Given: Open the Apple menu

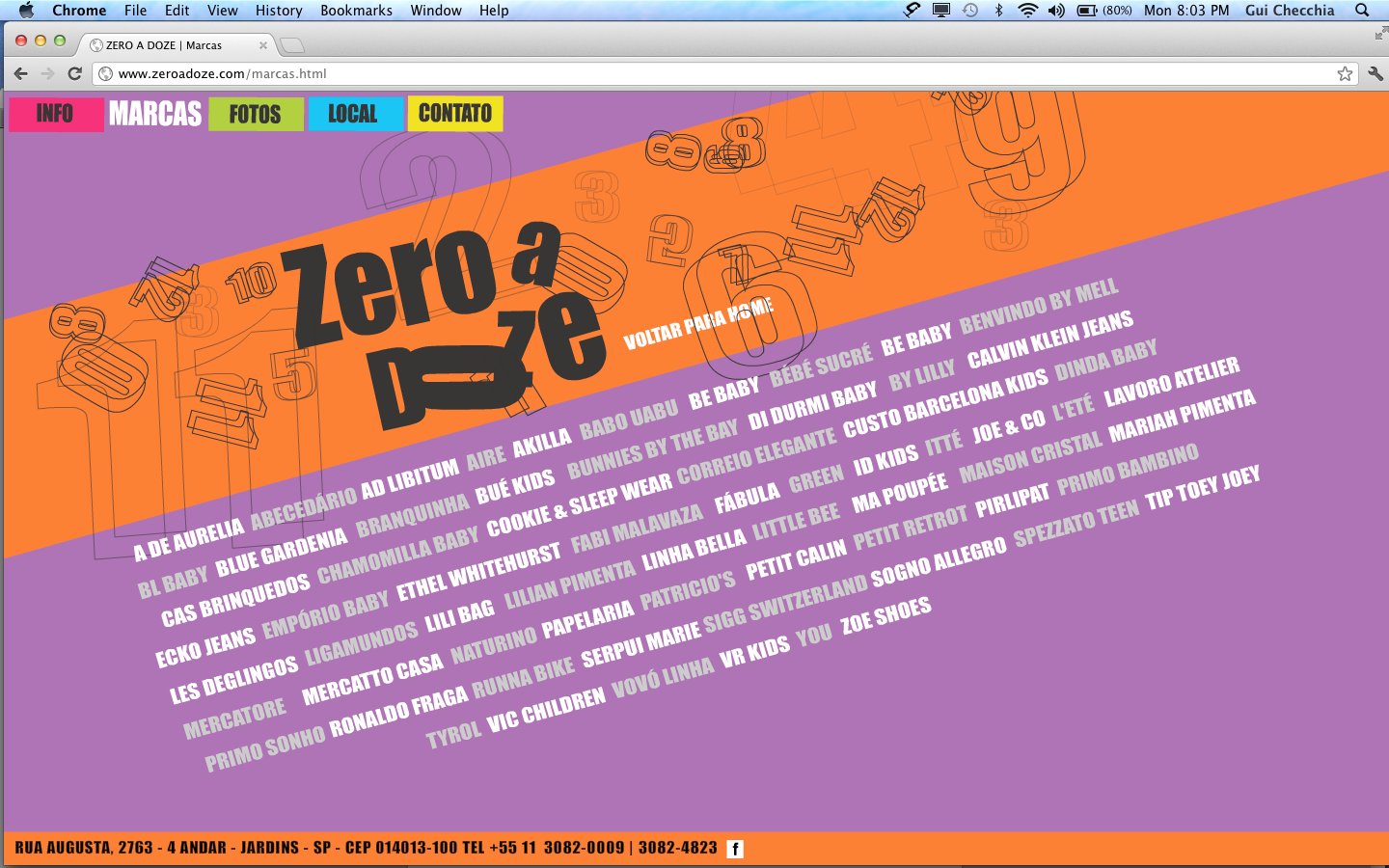Looking at the screenshot, I should click(26, 11).
